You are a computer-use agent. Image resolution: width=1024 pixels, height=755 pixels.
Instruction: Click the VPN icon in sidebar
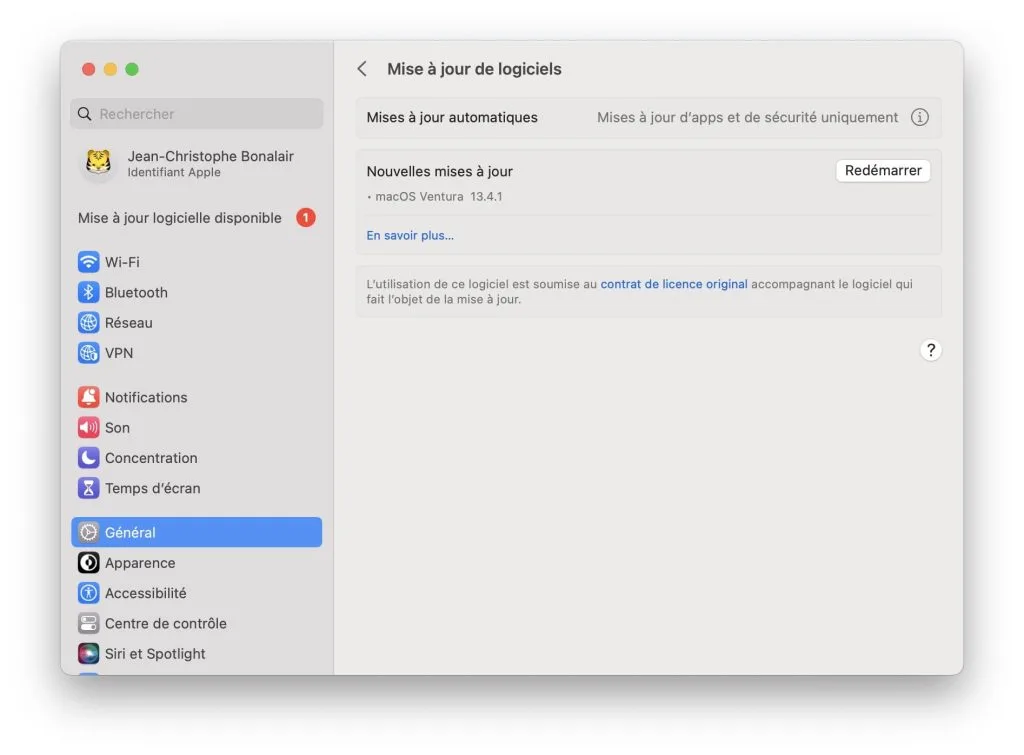pos(88,353)
